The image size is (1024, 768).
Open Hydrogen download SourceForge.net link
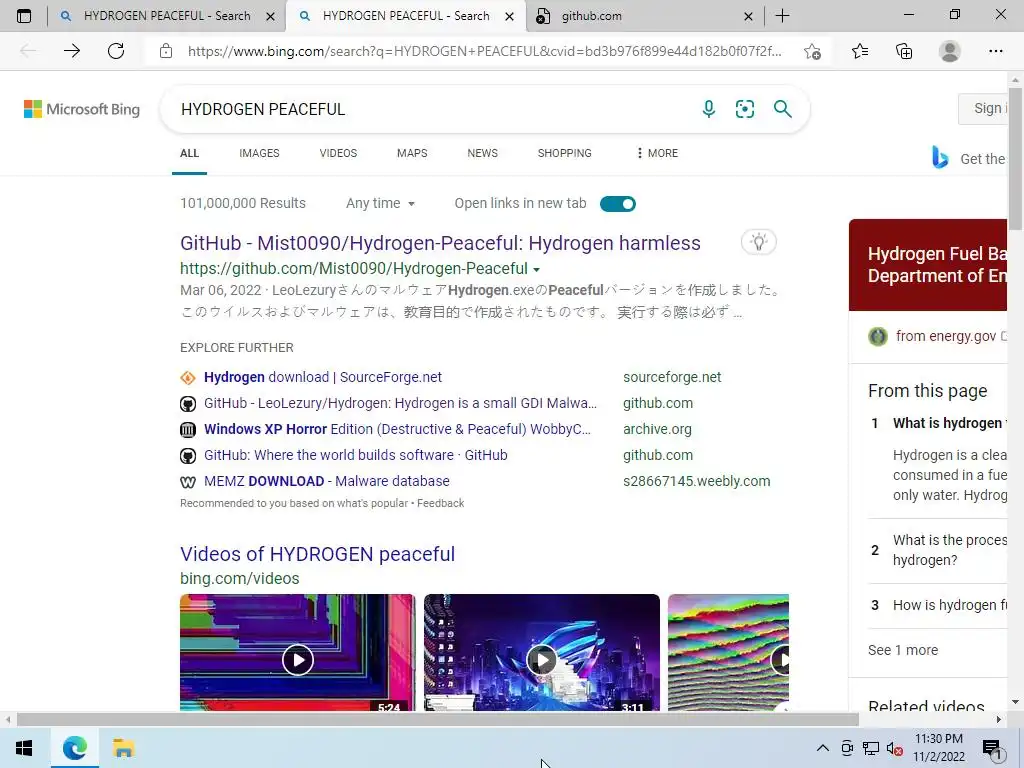323,377
